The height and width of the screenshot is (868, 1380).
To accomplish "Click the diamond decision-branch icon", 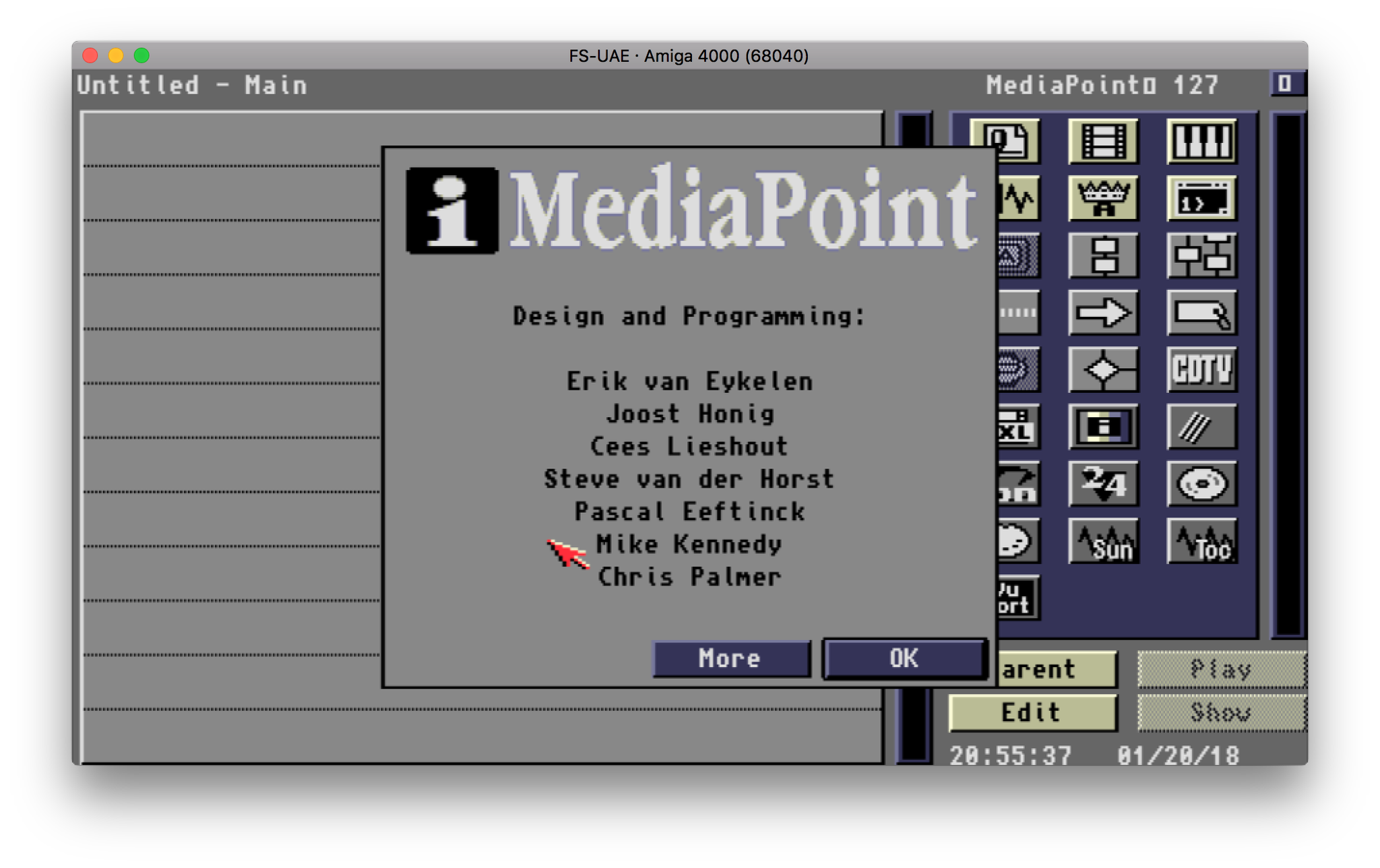I will point(1104,369).
